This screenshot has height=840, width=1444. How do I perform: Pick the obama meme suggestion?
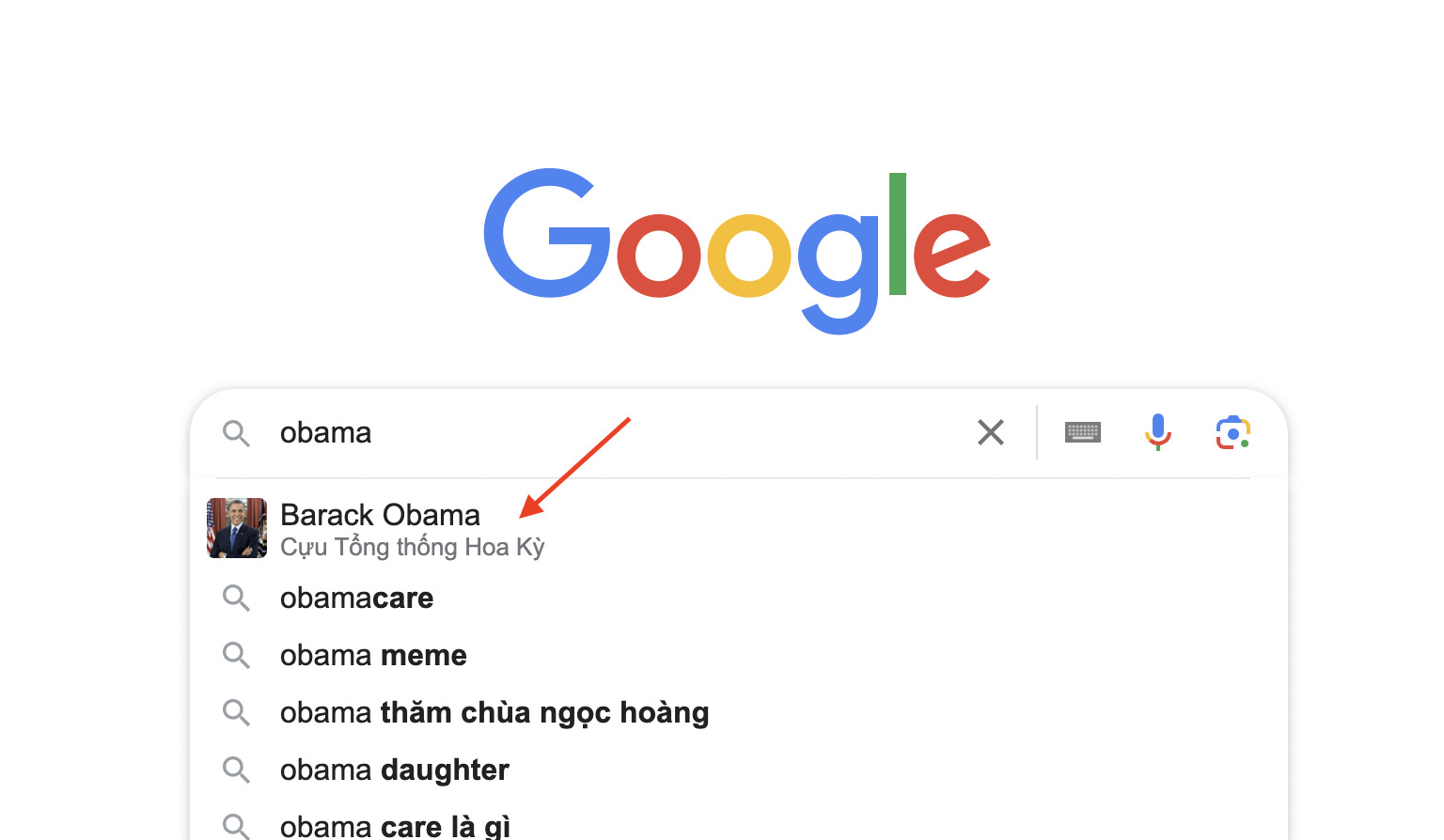click(x=373, y=656)
